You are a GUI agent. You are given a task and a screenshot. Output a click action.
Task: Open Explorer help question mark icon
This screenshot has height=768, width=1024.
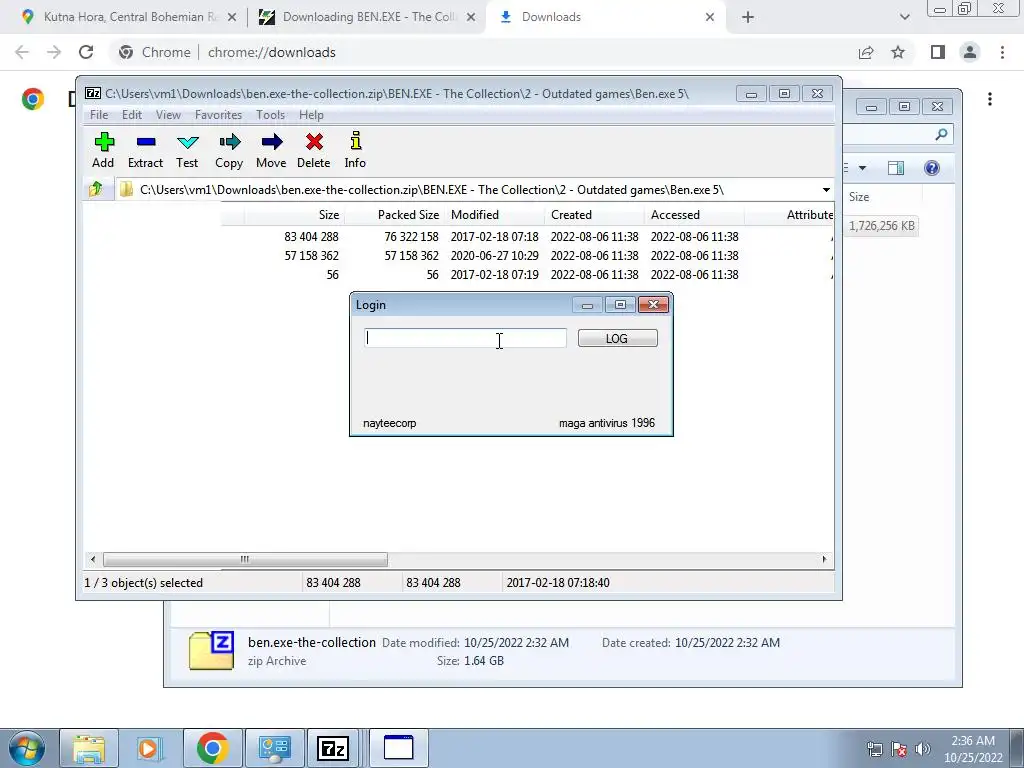932,168
